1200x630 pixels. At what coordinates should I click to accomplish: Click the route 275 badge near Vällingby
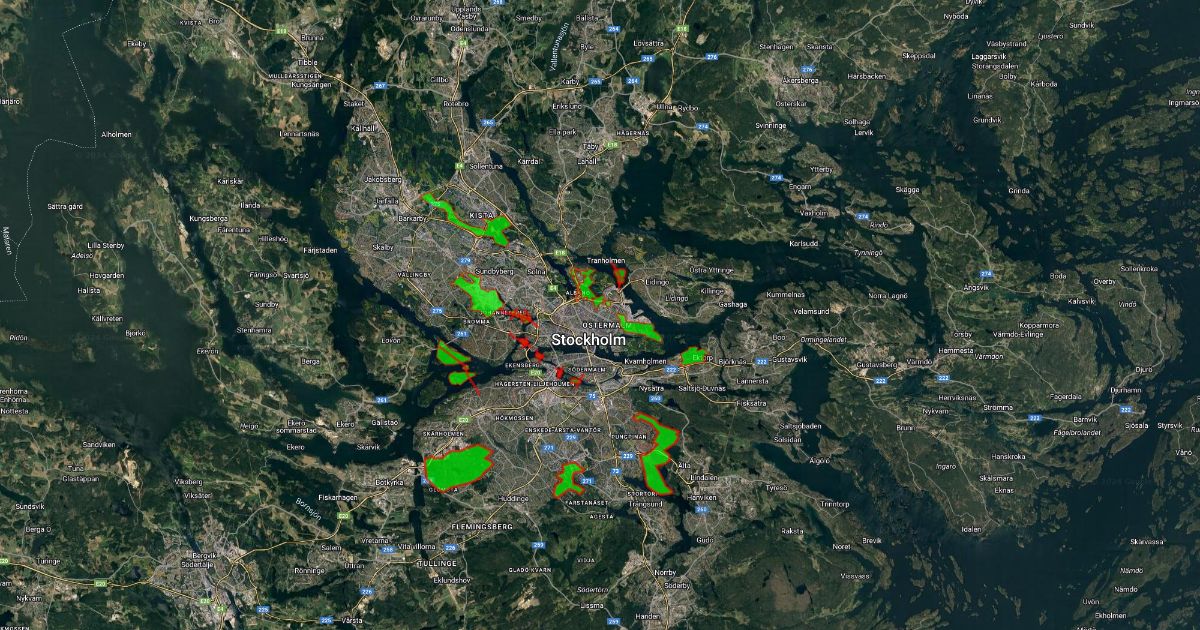(x=437, y=310)
